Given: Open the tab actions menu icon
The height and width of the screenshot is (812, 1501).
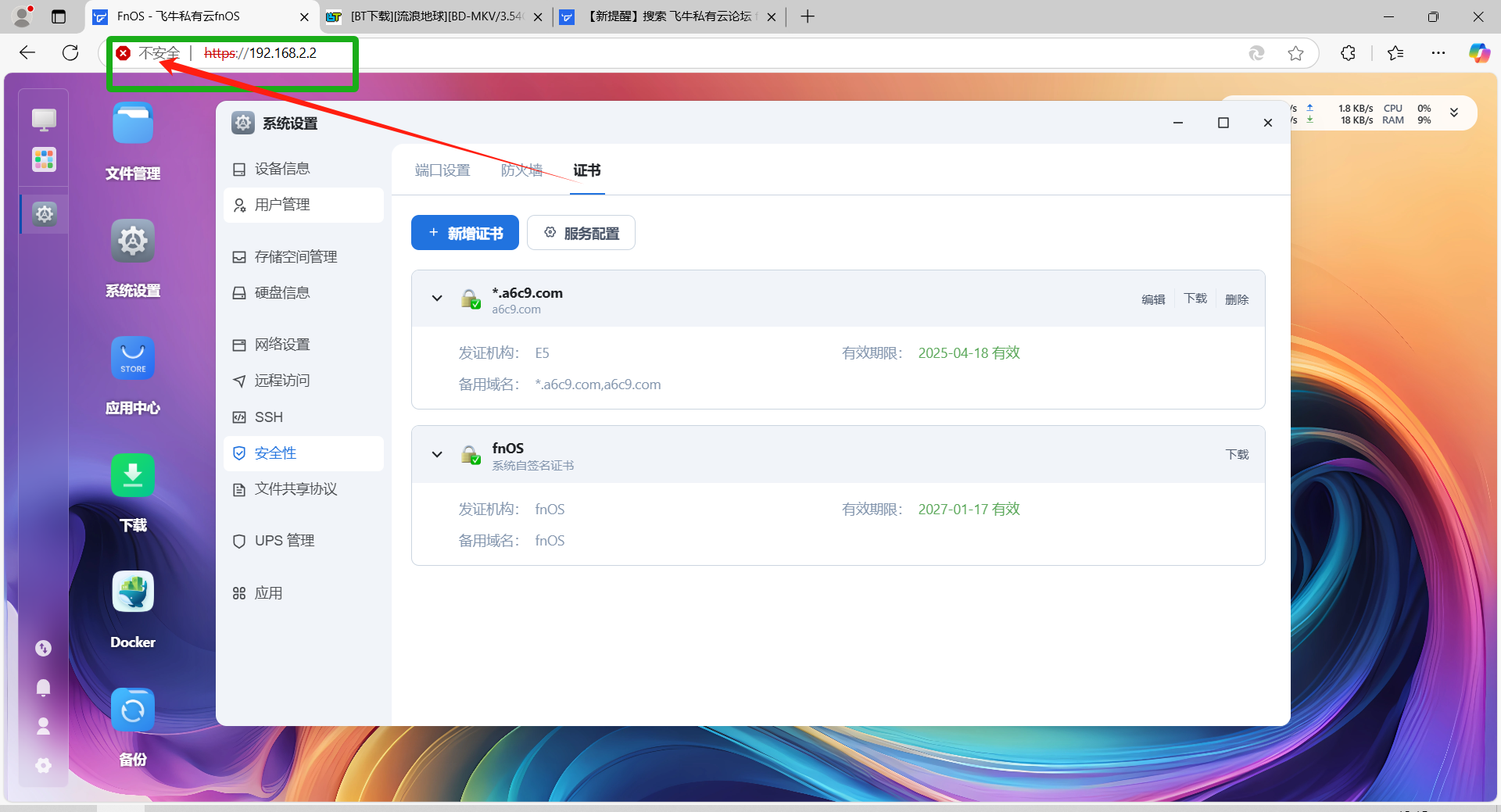Looking at the screenshot, I should tap(59, 16).
